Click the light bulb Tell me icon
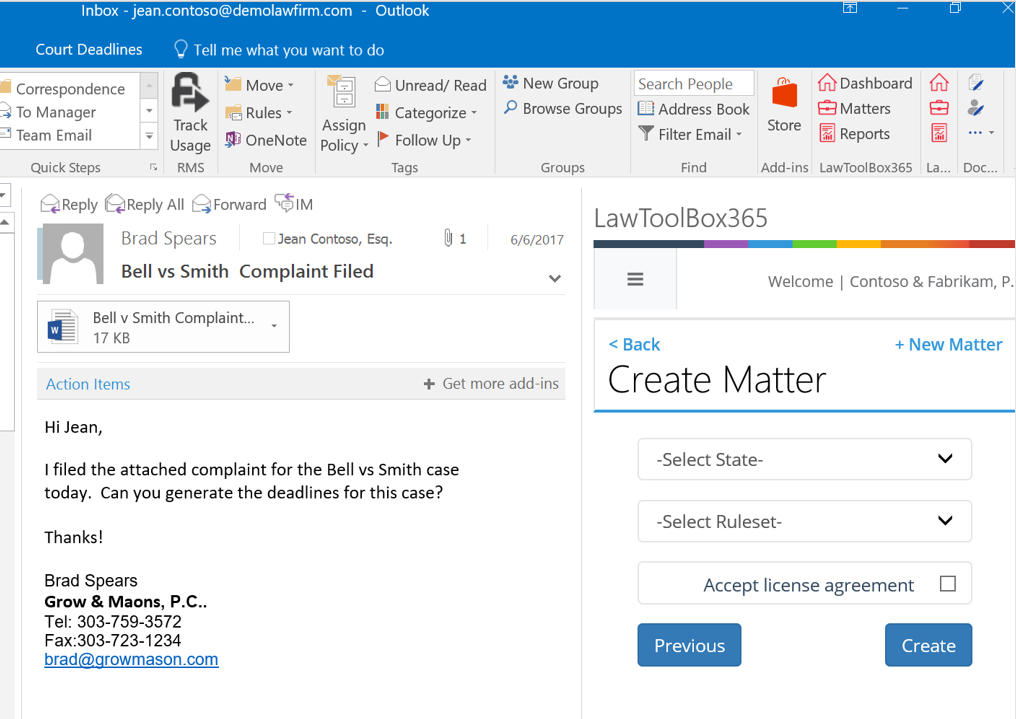The height and width of the screenshot is (719, 1016). pos(181,49)
